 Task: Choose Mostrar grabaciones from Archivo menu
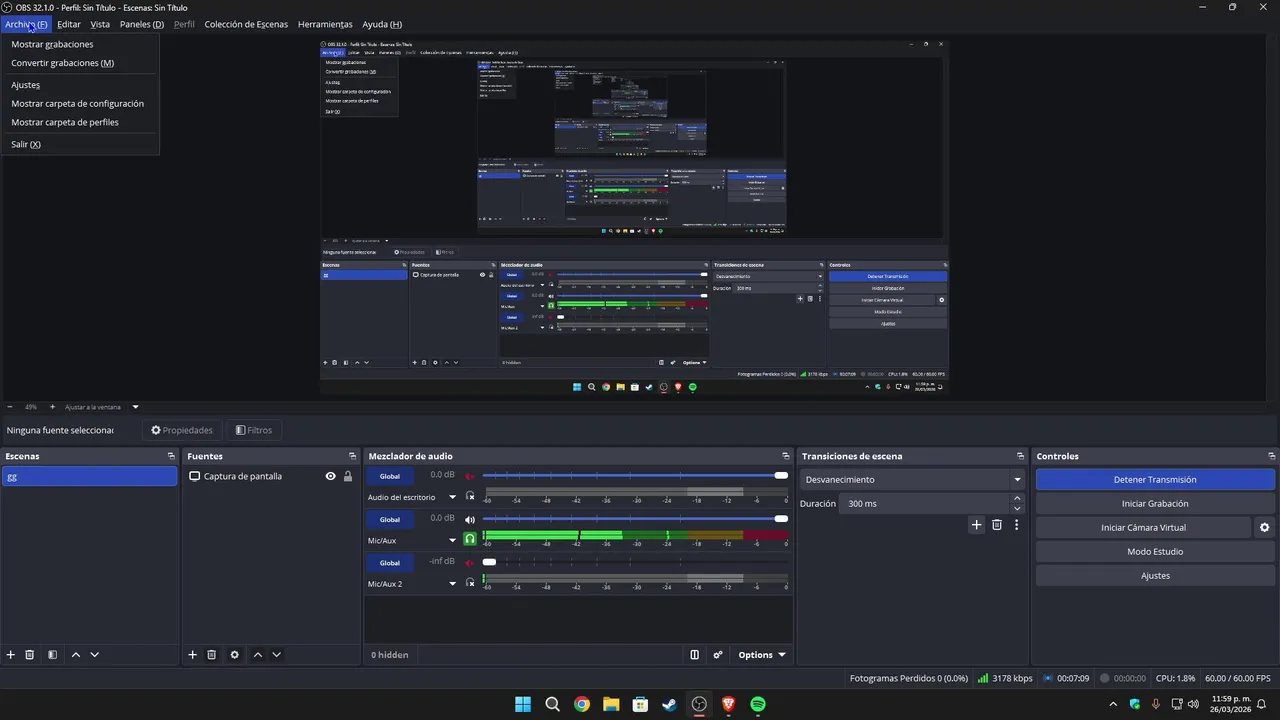pos(80,44)
